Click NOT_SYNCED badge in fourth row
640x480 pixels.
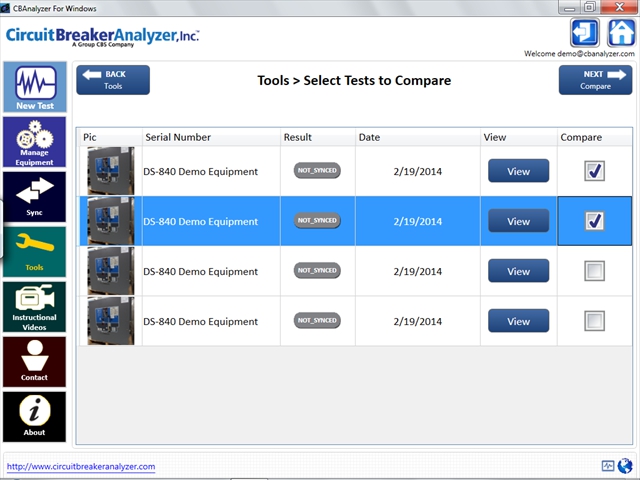(x=317, y=320)
